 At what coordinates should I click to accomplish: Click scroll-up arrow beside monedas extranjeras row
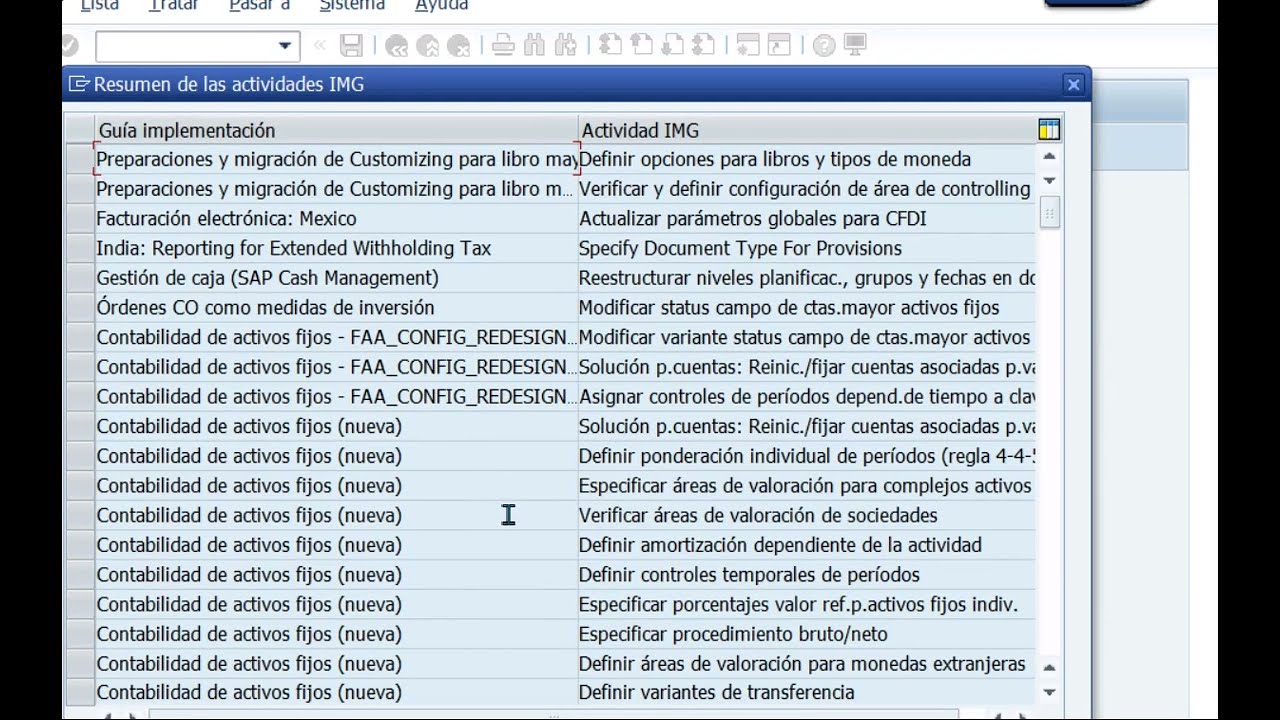1049,667
